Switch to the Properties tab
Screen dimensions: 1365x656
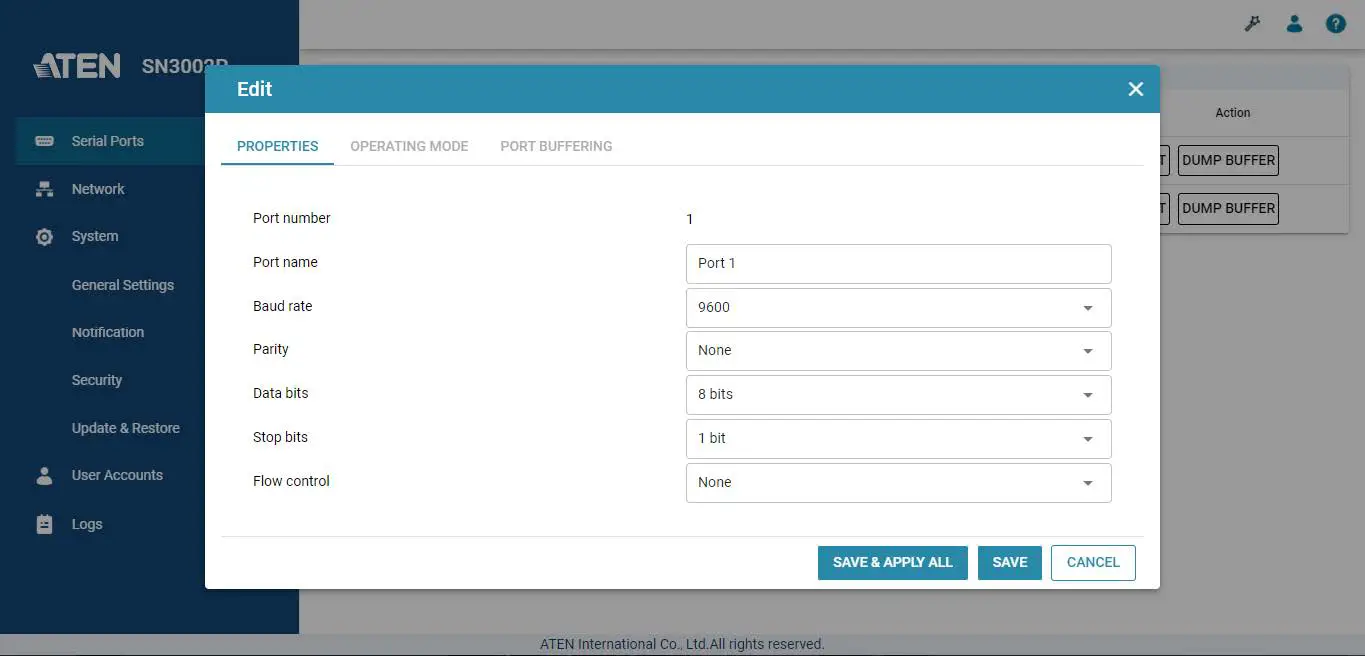tap(278, 146)
